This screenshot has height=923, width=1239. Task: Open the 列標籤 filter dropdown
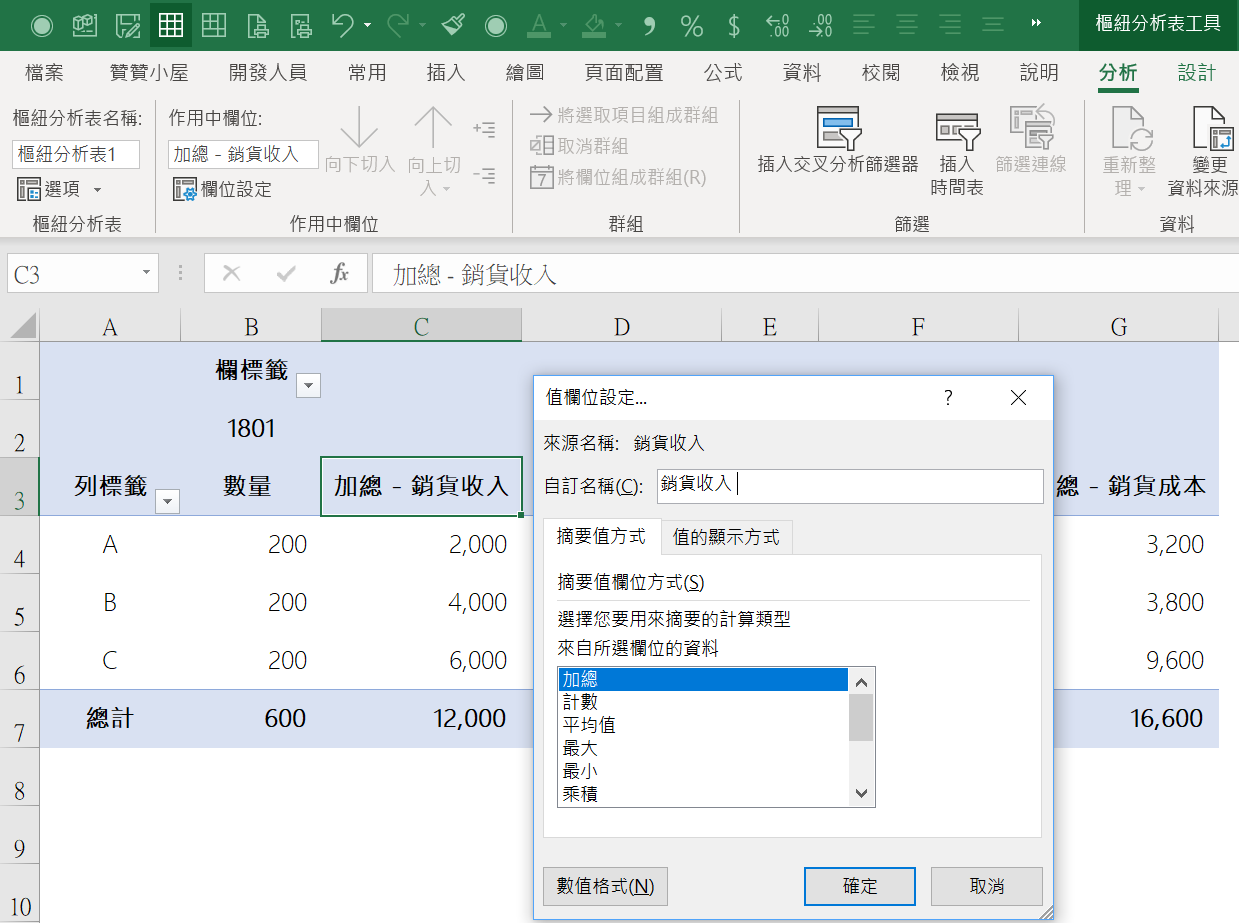[x=168, y=502]
